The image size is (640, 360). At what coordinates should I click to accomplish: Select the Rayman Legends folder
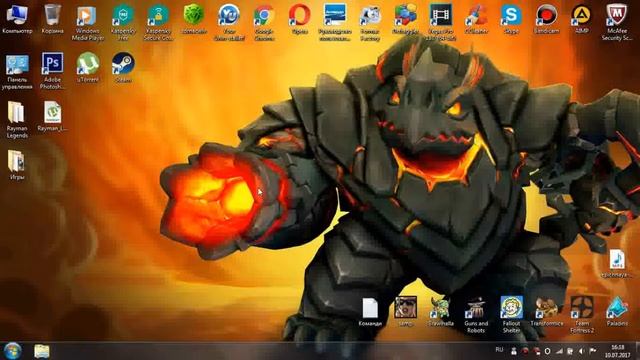[x=17, y=120]
